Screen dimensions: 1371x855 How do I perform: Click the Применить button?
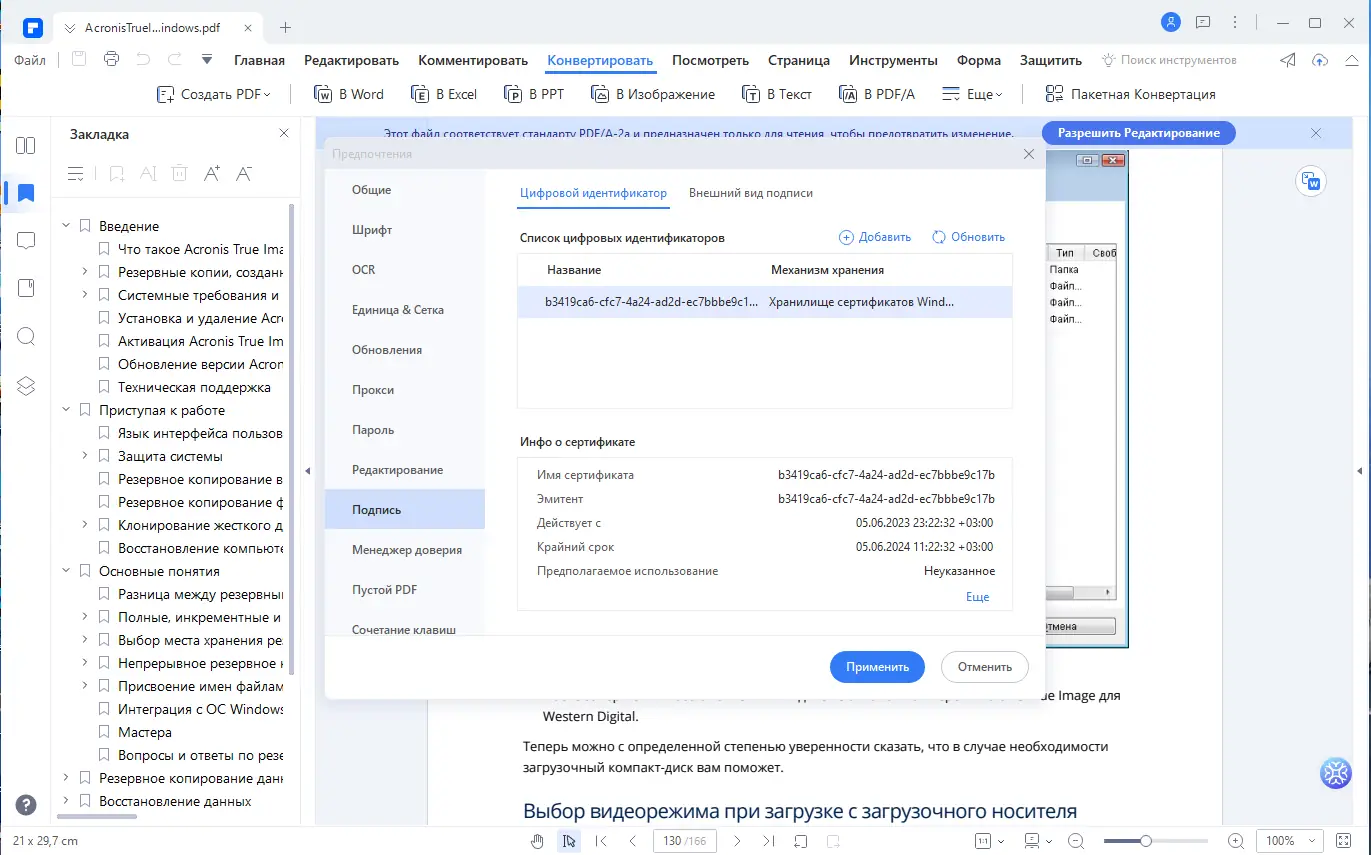click(877, 667)
